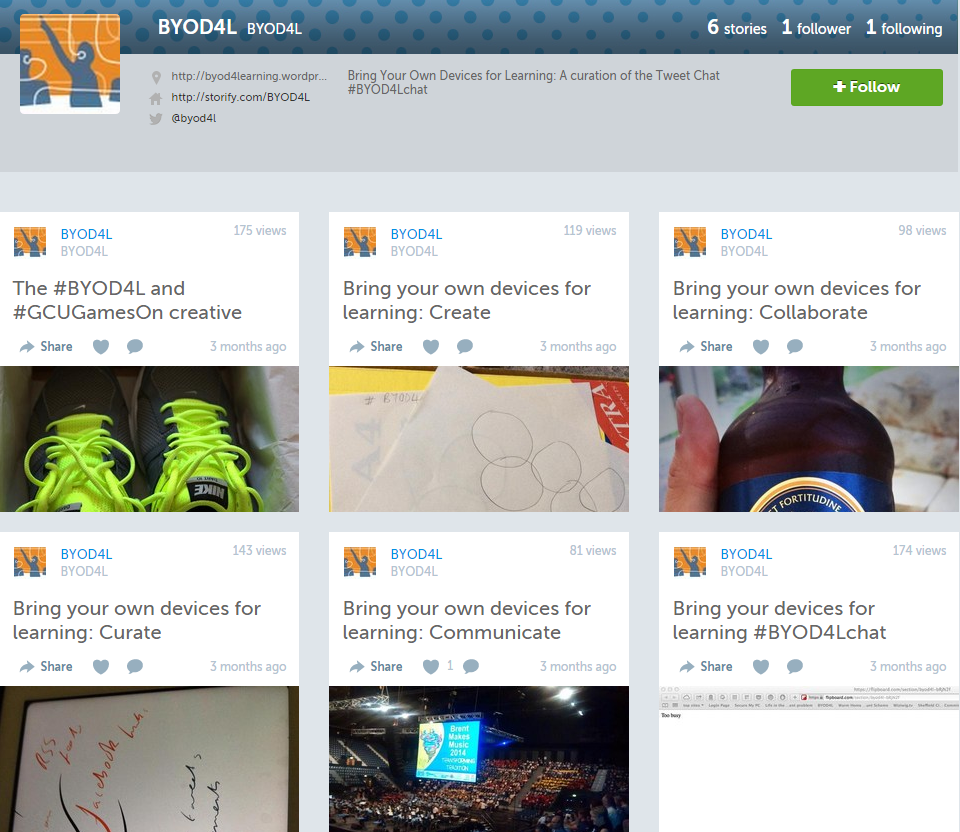Open the 'Bring your own devices for learning: Curate' title
This screenshot has width=960, height=832.
[137, 620]
